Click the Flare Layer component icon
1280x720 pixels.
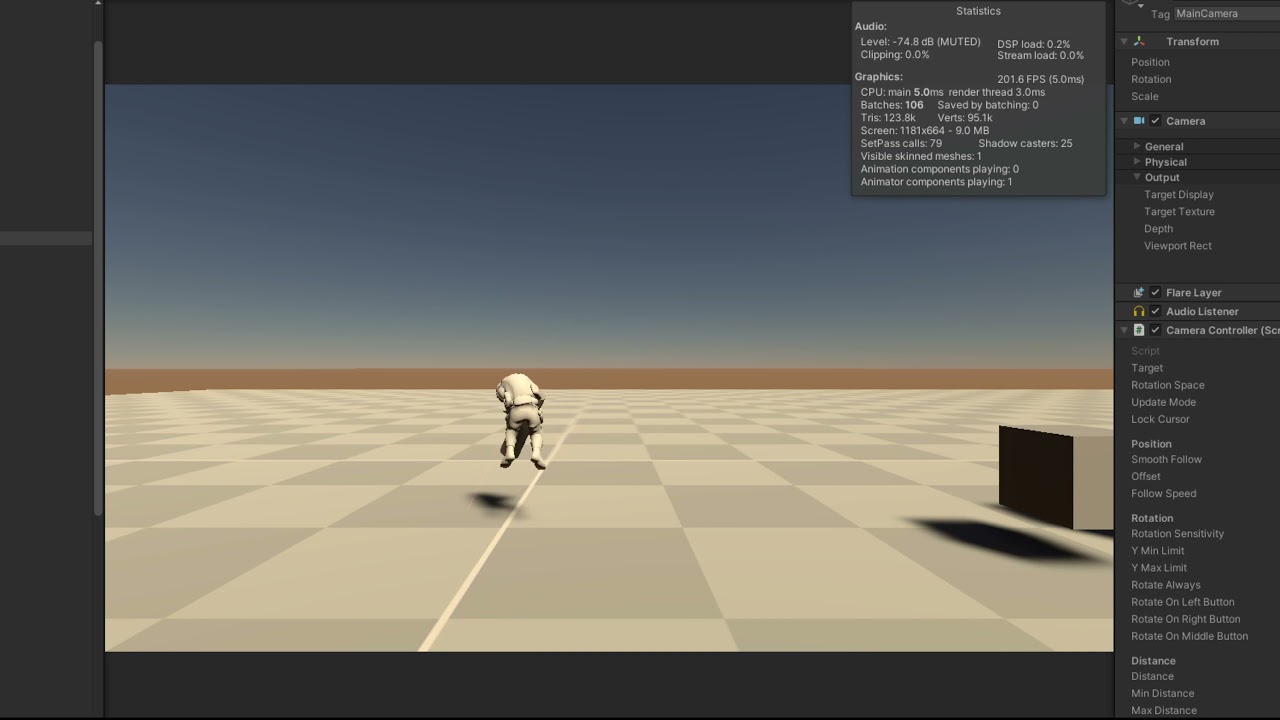(1139, 293)
